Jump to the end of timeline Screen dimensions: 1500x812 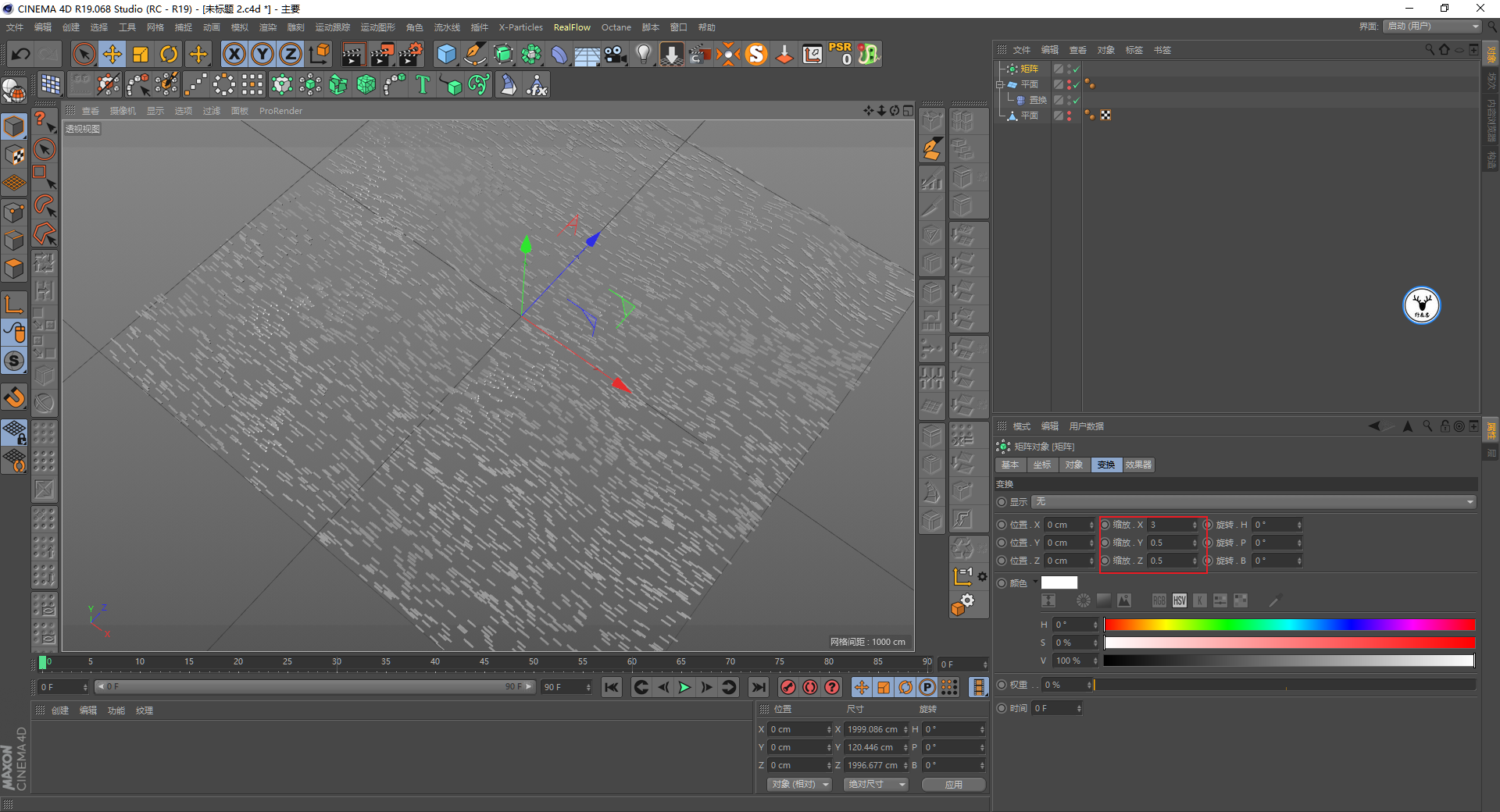[758, 687]
